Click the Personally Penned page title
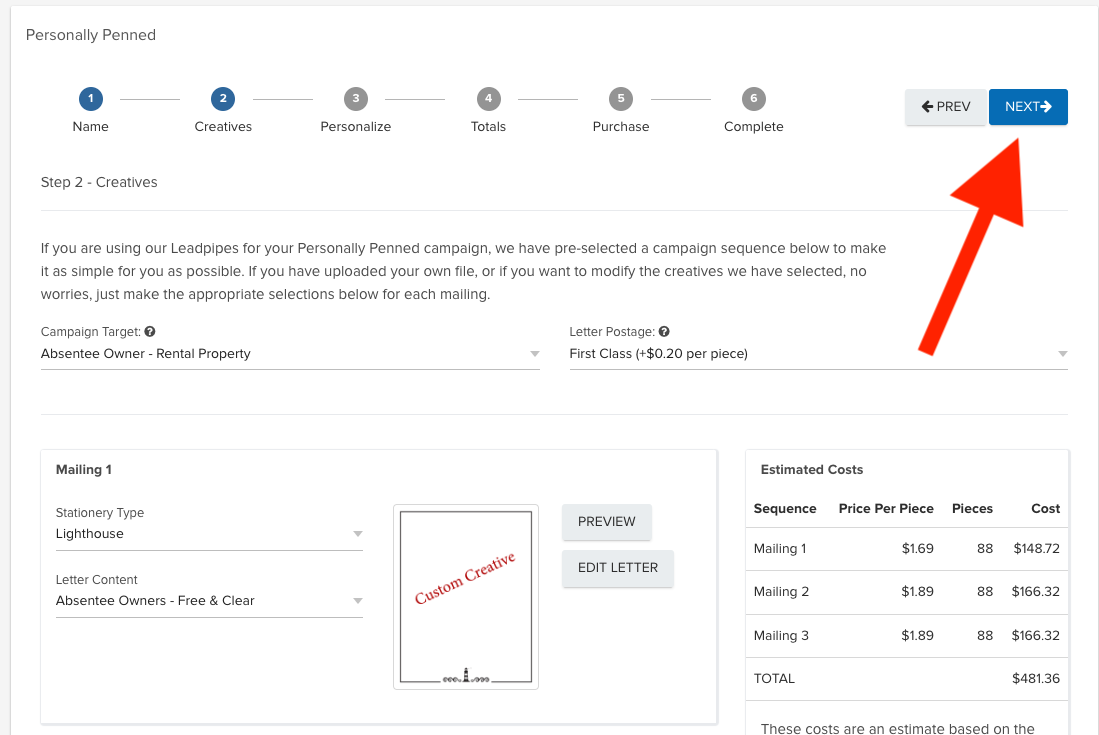 90,35
